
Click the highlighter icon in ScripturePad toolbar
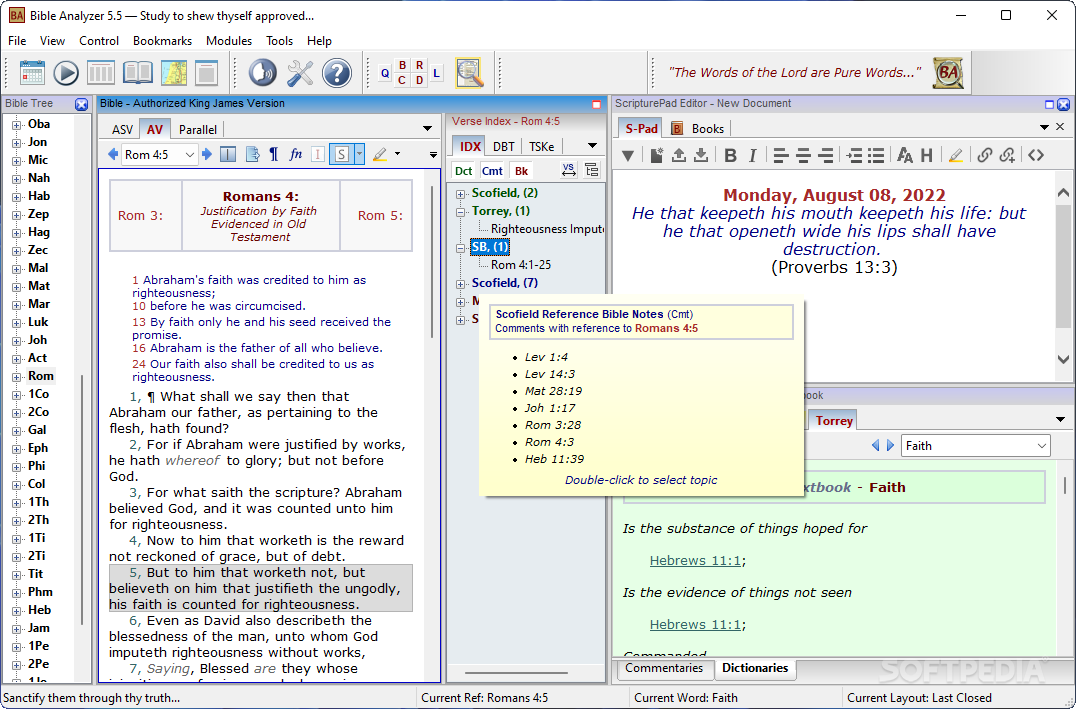pos(956,156)
